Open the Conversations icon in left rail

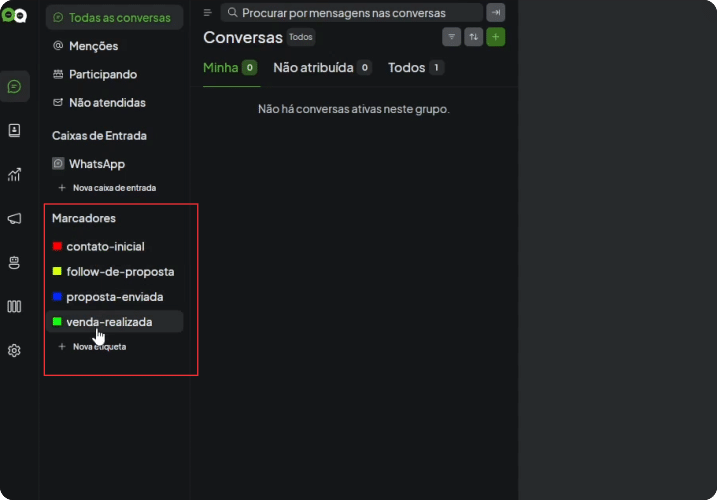[x=15, y=86]
